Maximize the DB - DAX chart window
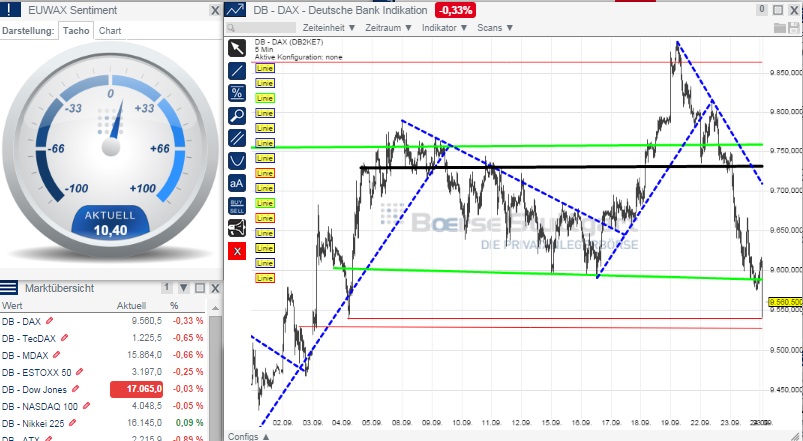Screen dimensions: 803x441 [778, 10]
